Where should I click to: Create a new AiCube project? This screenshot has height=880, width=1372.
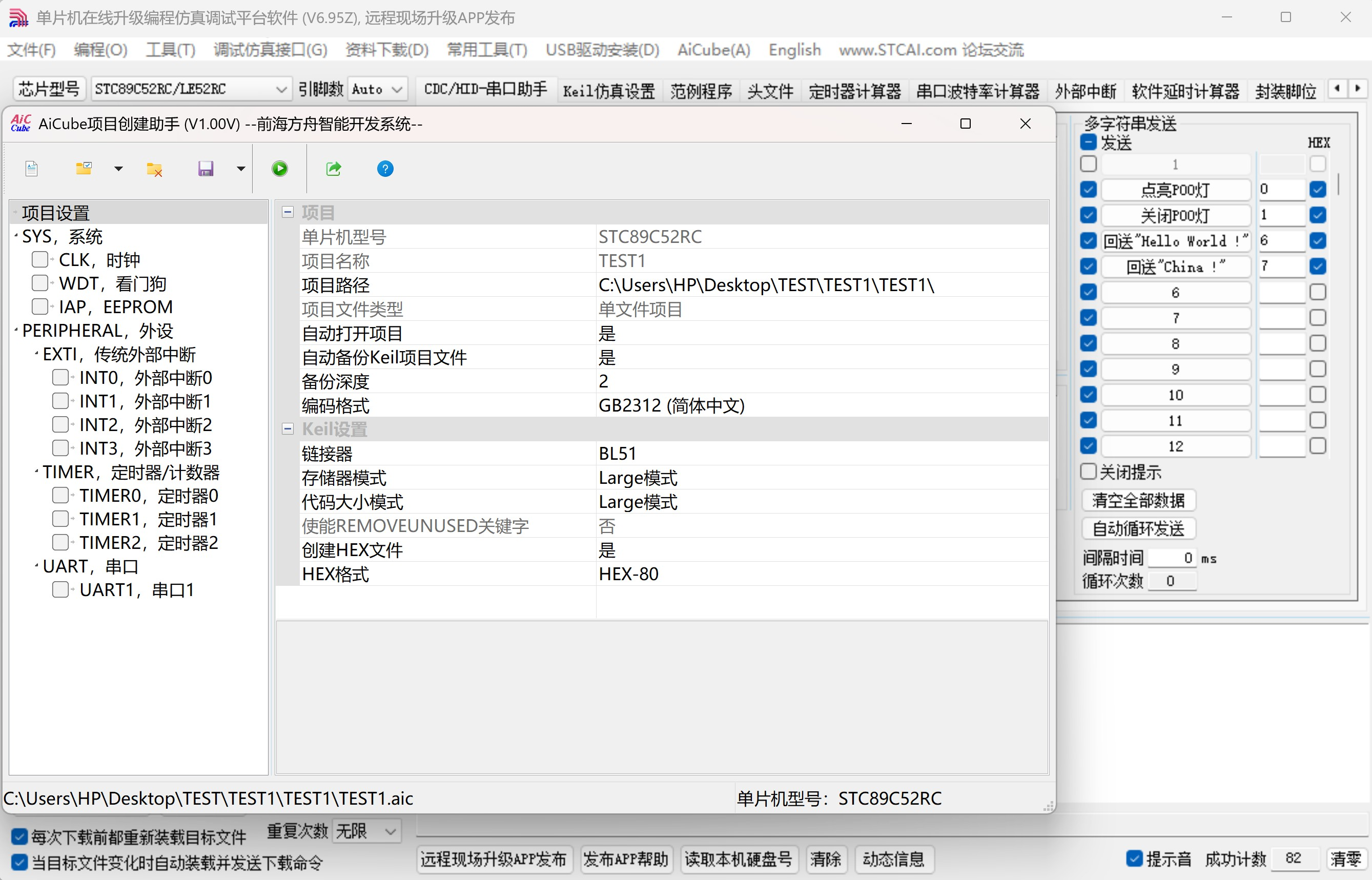click(x=31, y=168)
